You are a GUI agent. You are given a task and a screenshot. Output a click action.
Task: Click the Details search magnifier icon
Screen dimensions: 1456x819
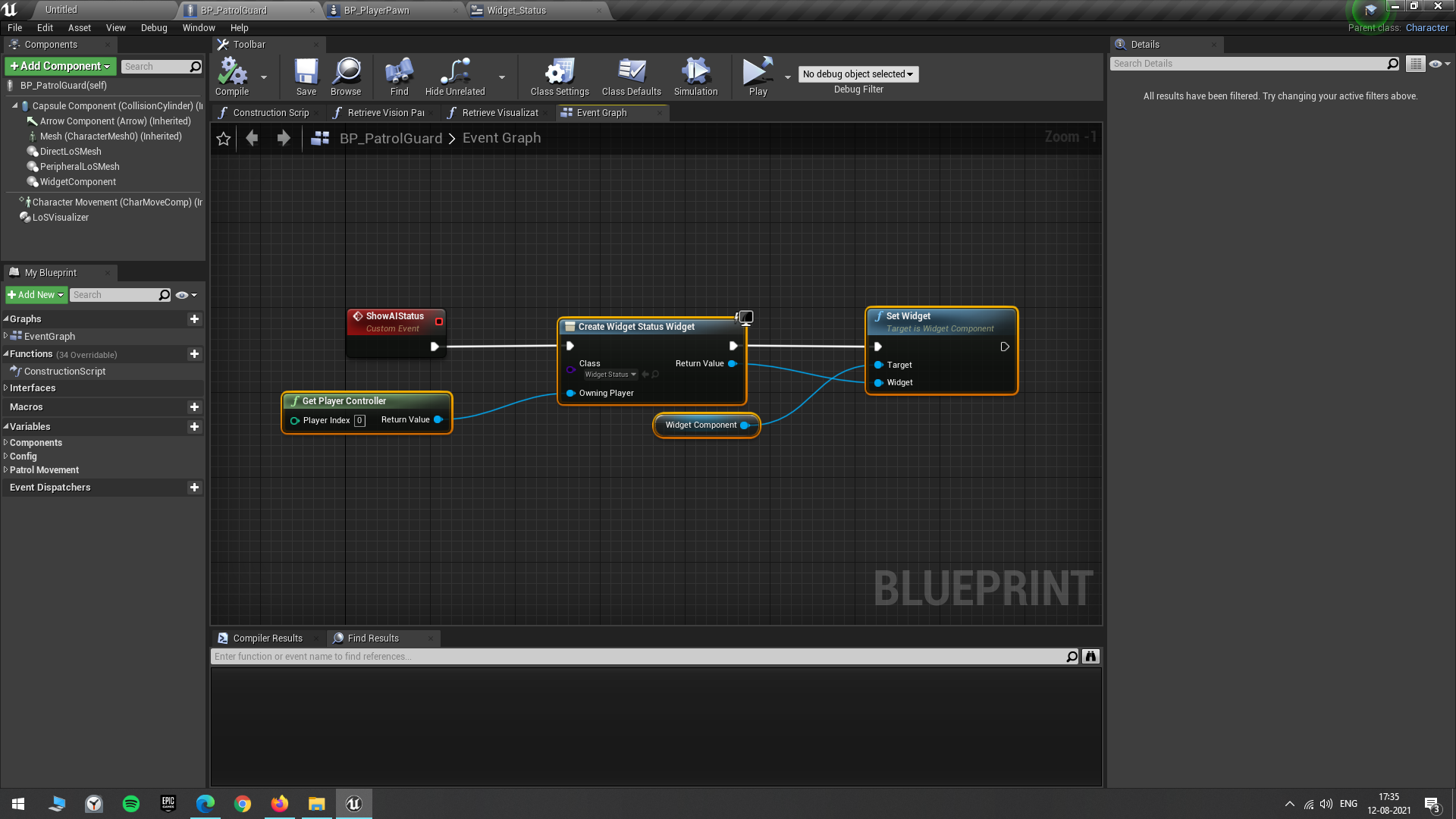tap(1392, 64)
